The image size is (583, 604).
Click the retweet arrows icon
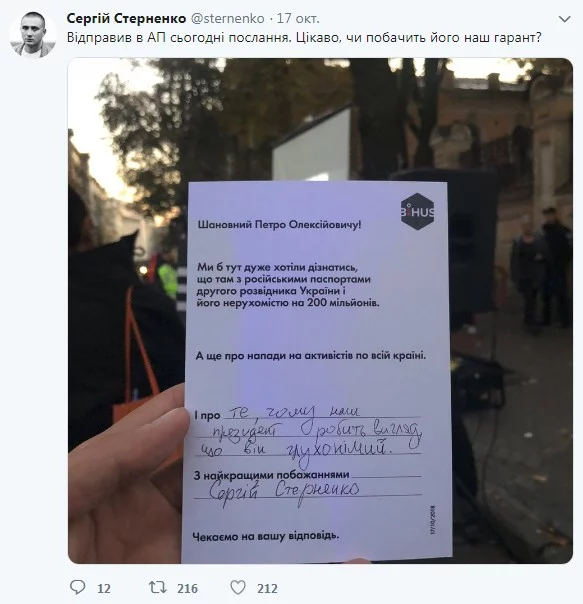(158, 587)
